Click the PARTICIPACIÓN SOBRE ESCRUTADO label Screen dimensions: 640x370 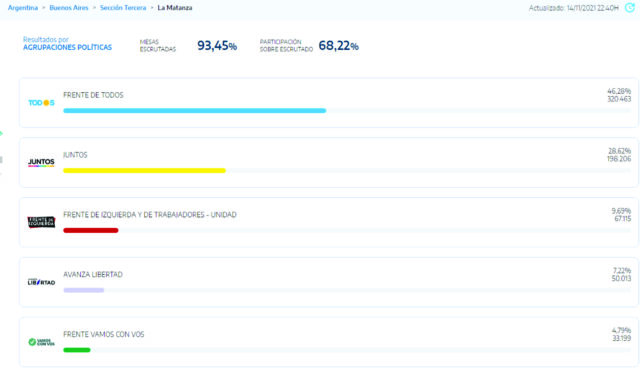click(286, 46)
